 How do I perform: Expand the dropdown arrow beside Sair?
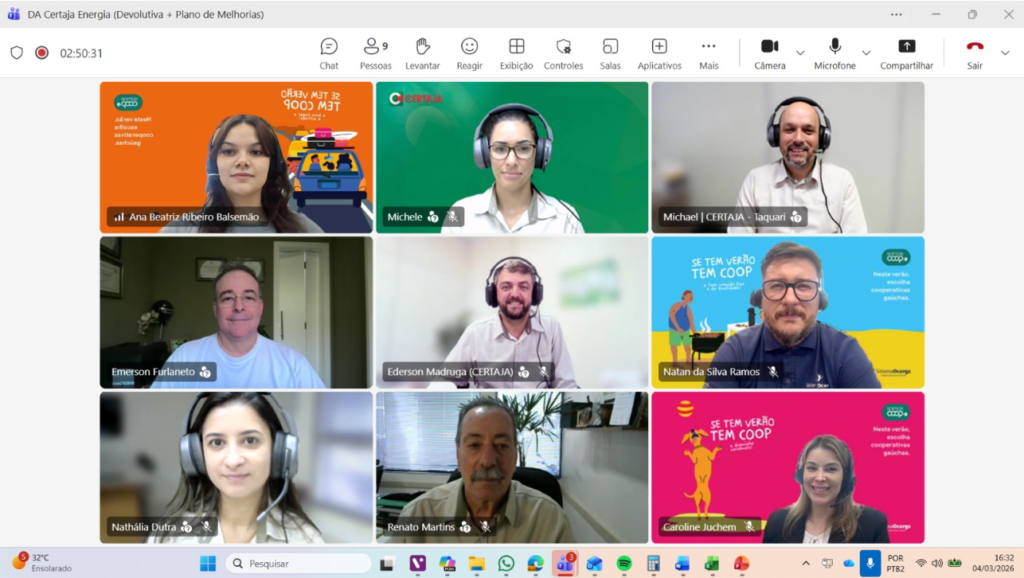[1005, 53]
